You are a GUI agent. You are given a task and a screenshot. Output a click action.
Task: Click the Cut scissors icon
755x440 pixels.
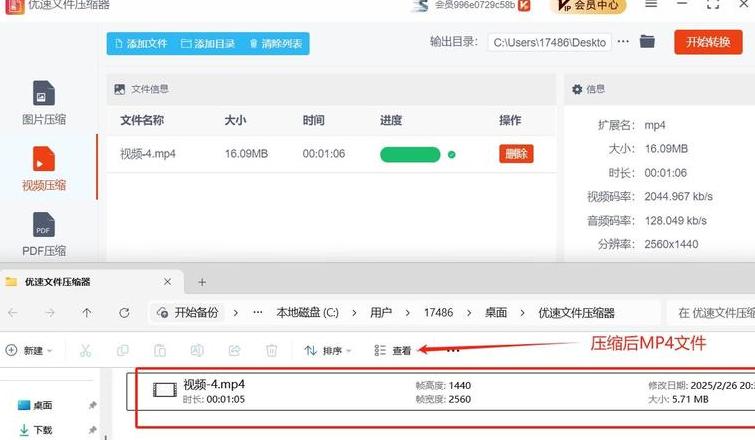click(85, 350)
